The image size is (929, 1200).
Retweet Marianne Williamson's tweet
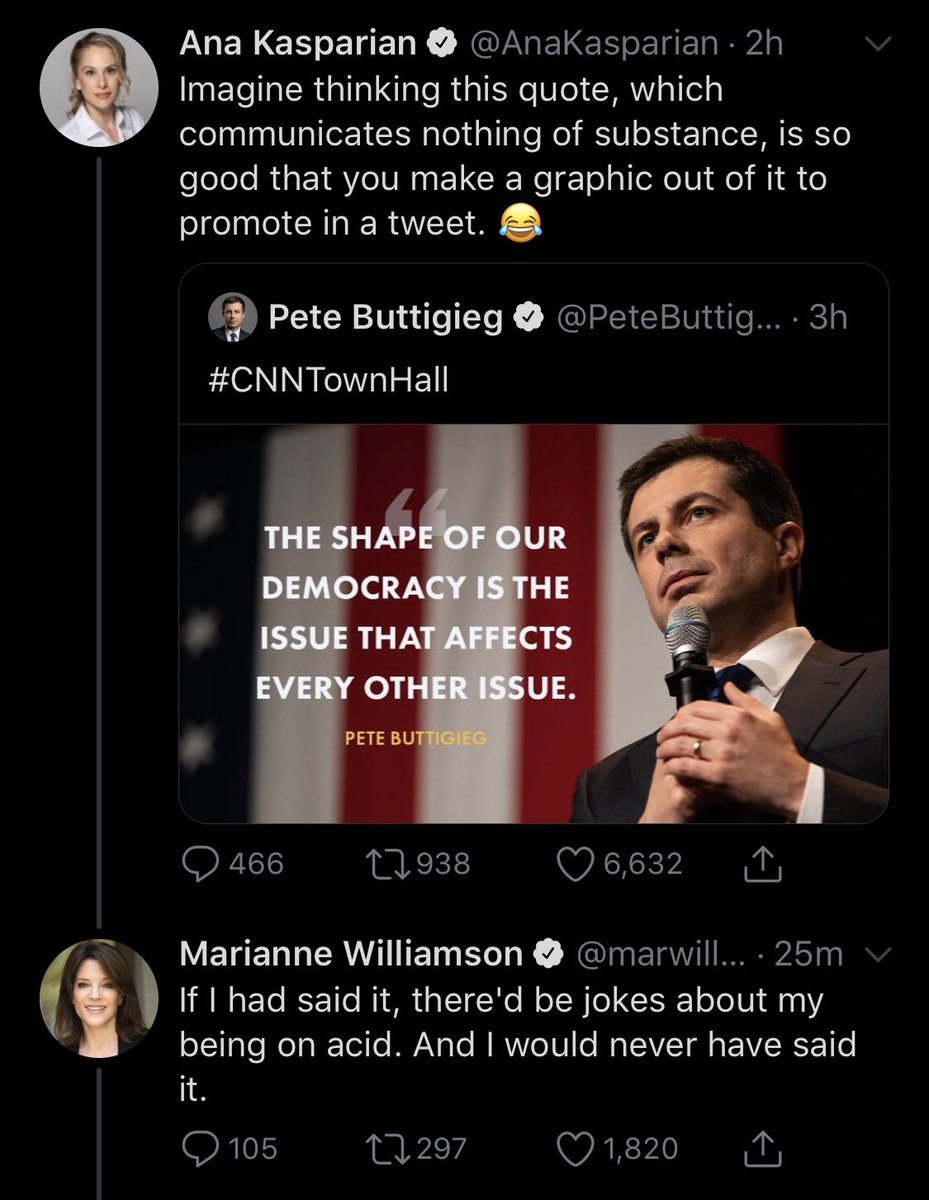click(x=391, y=1148)
